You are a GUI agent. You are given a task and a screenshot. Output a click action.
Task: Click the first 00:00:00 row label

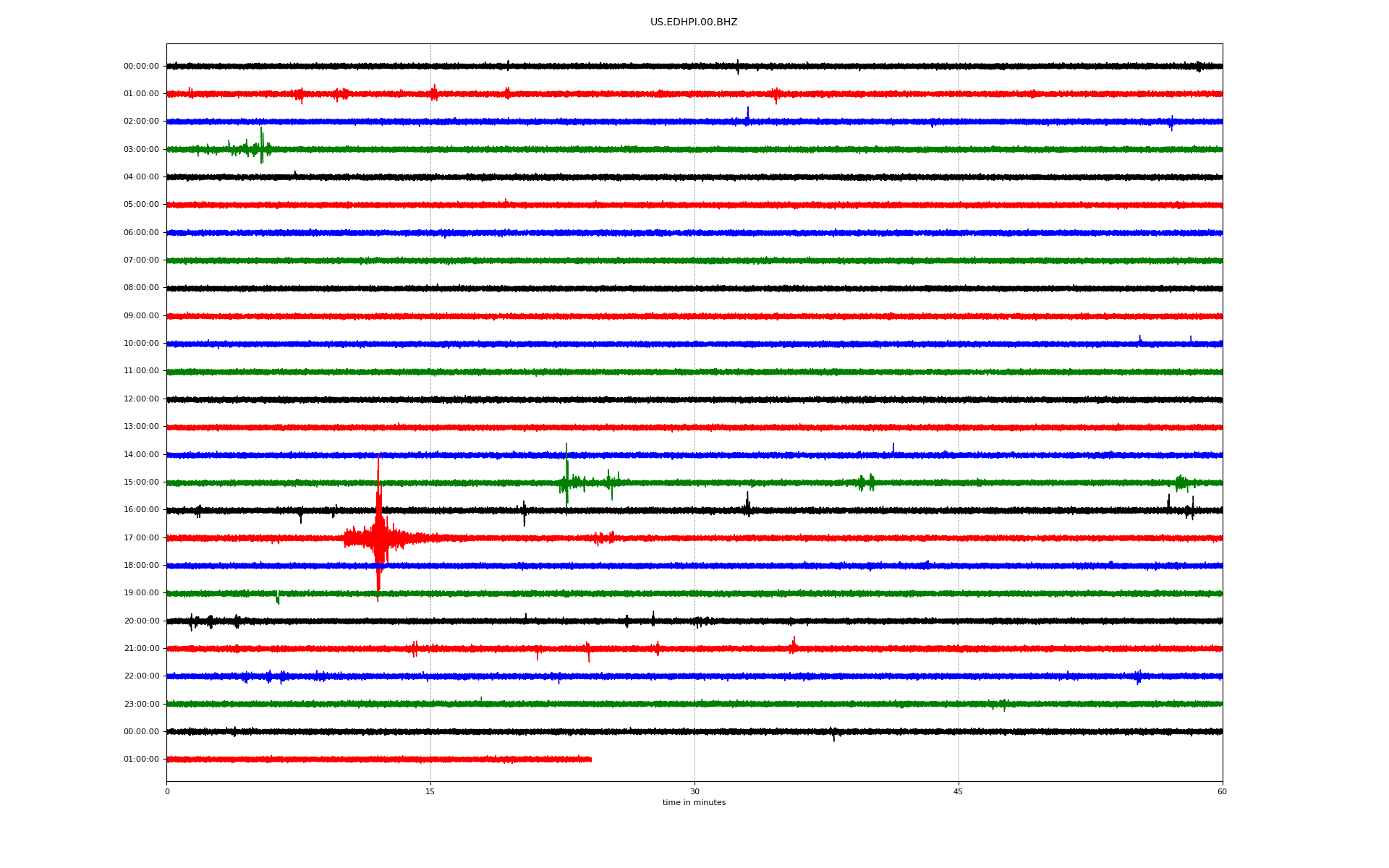(141, 66)
